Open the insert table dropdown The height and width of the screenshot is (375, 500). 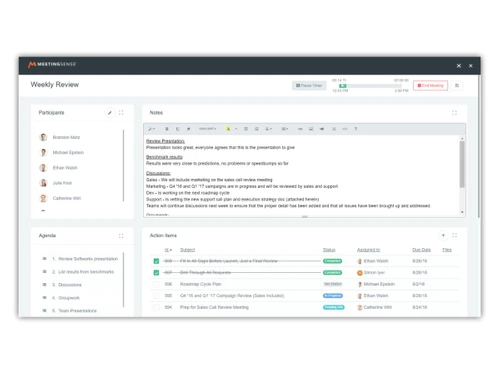[284, 129]
